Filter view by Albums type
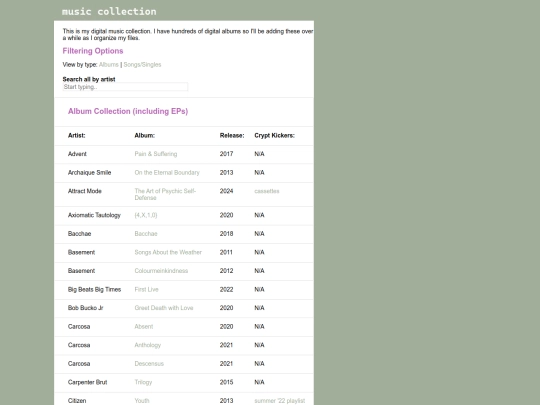 [x=108, y=65]
